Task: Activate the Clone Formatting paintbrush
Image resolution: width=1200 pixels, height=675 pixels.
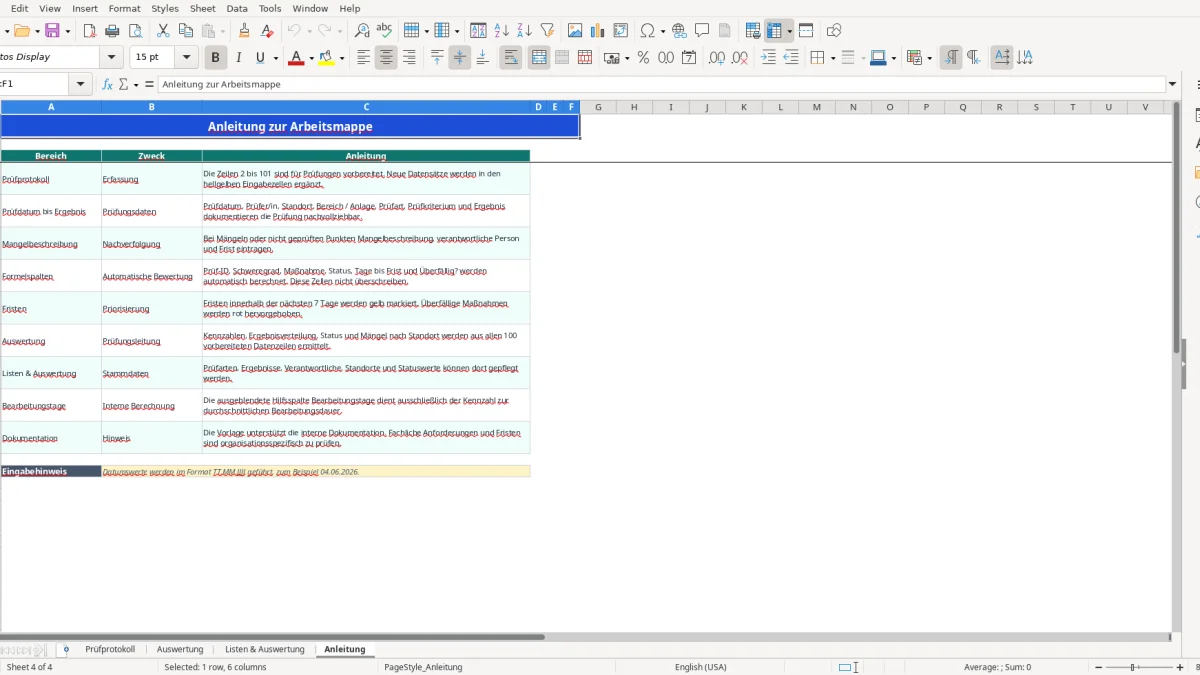Action: [x=244, y=31]
